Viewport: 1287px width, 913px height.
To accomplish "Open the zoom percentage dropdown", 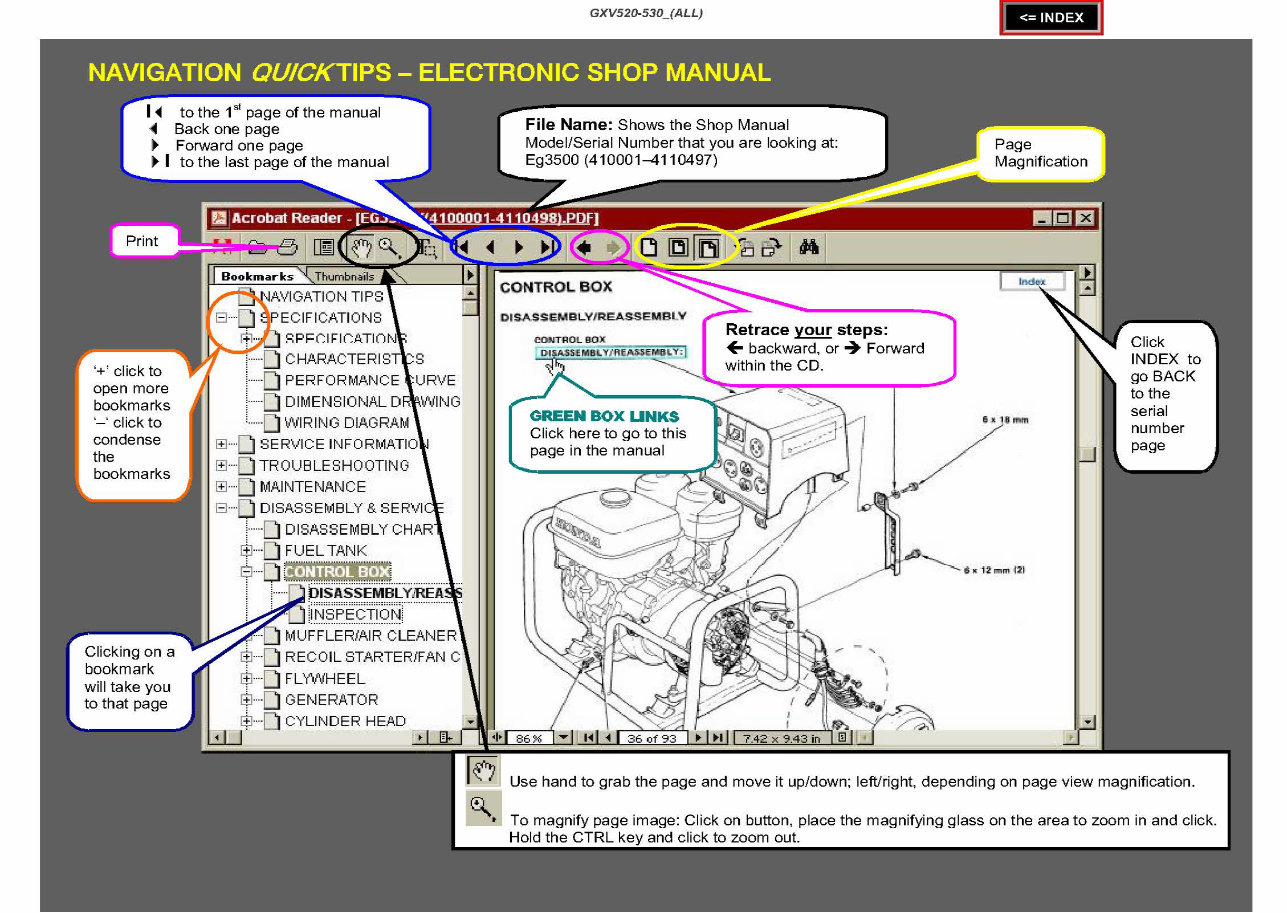I will 562,738.
